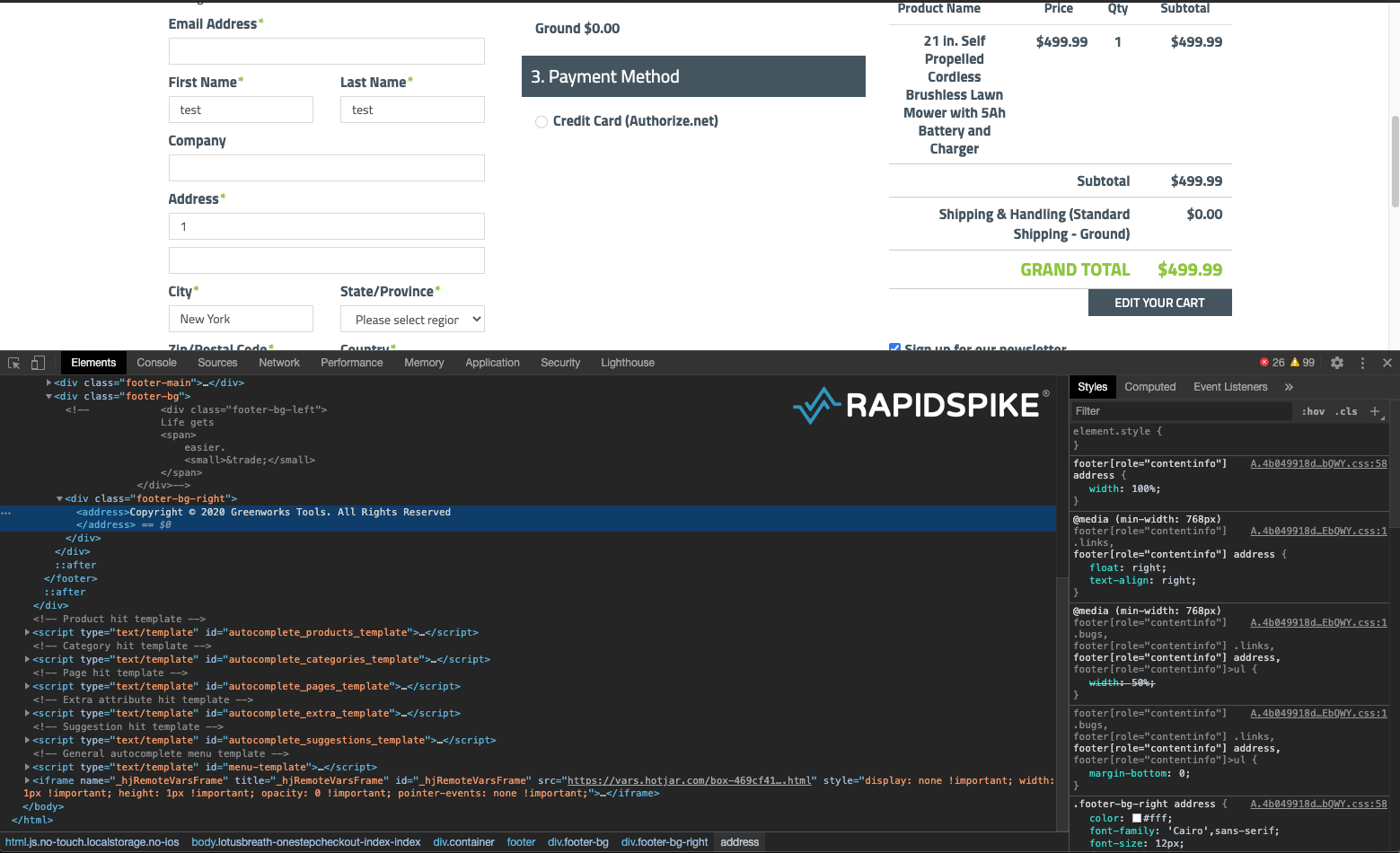Select the Styles tab

[1092, 387]
